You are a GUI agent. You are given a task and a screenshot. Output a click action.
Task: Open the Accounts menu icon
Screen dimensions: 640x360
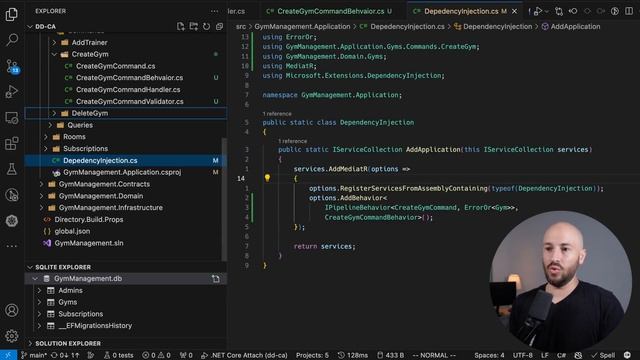pyautogui.click(x=11, y=311)
